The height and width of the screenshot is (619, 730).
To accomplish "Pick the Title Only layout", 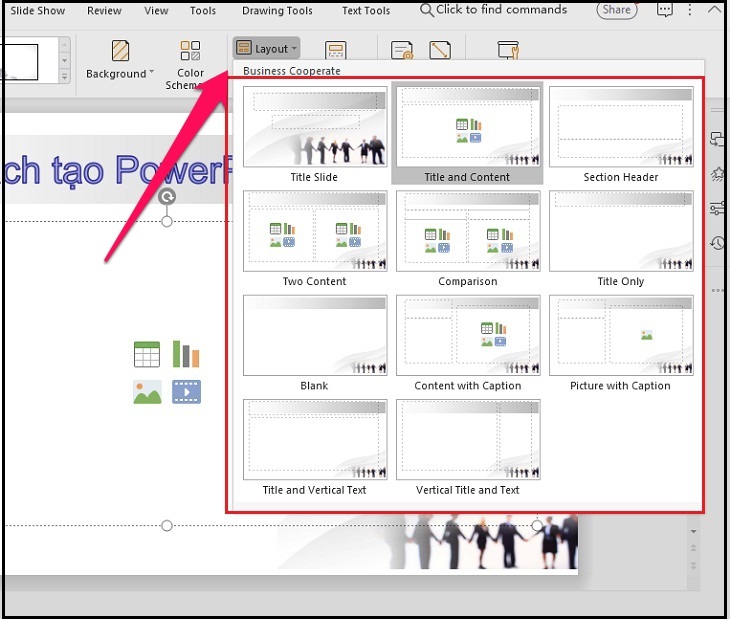I will 621,238.
